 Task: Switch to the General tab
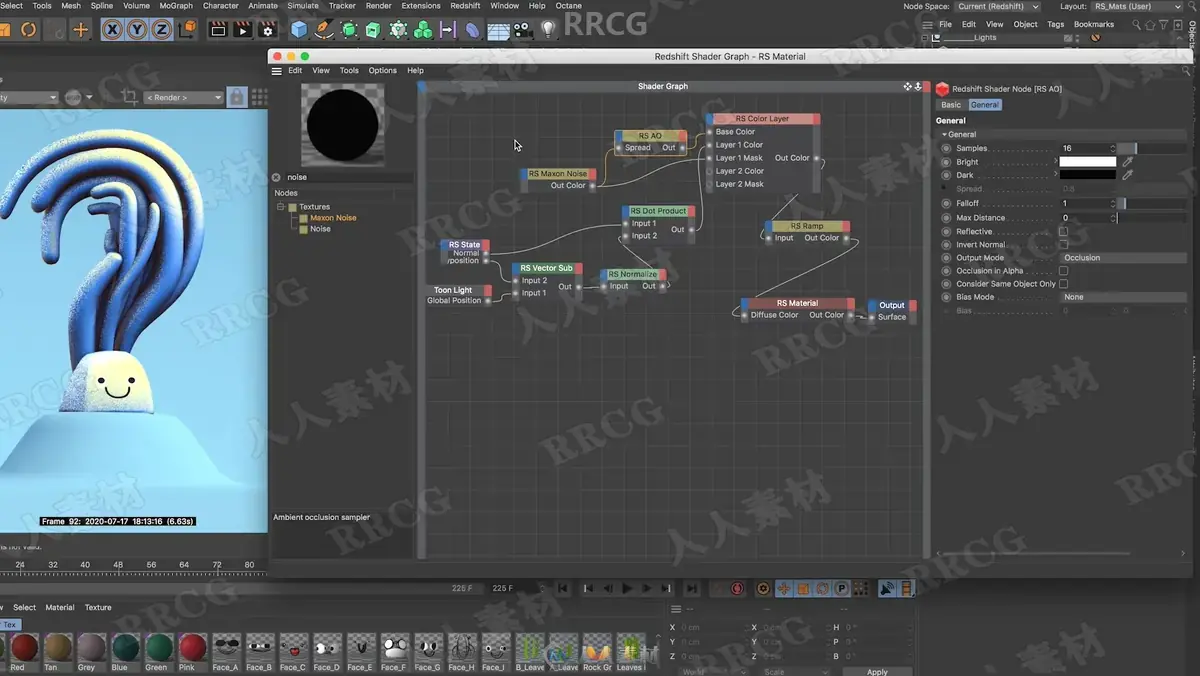pyautogui.click(x=984, y=104)
